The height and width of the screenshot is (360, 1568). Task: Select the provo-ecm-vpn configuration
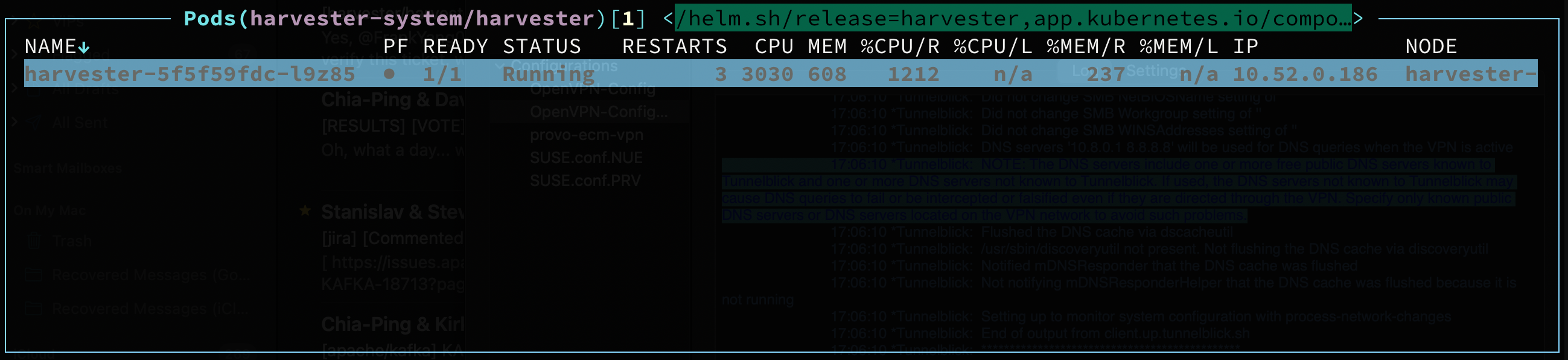pos(586,135)
